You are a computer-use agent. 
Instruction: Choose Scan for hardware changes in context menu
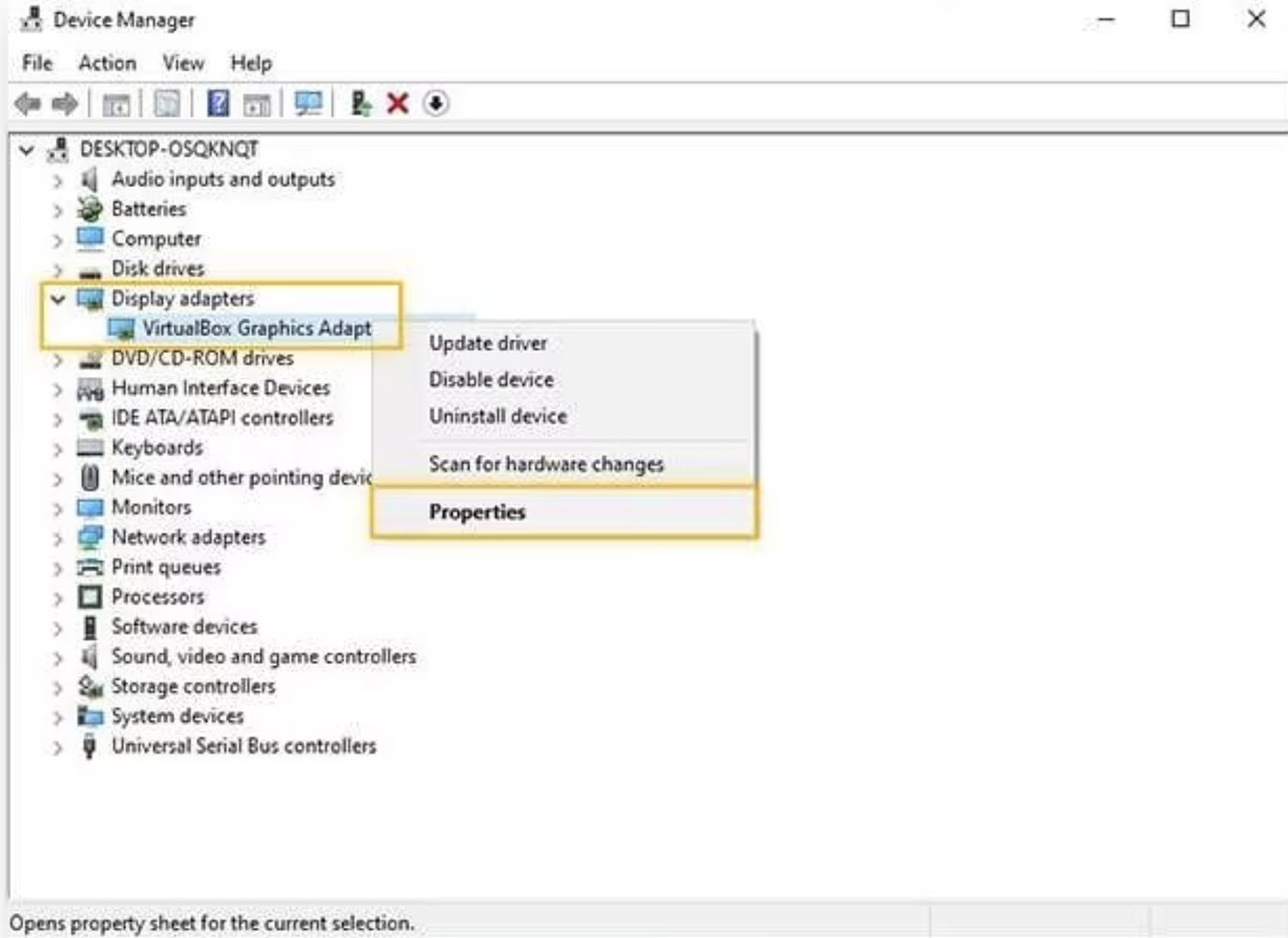click(x=564, y=464)
